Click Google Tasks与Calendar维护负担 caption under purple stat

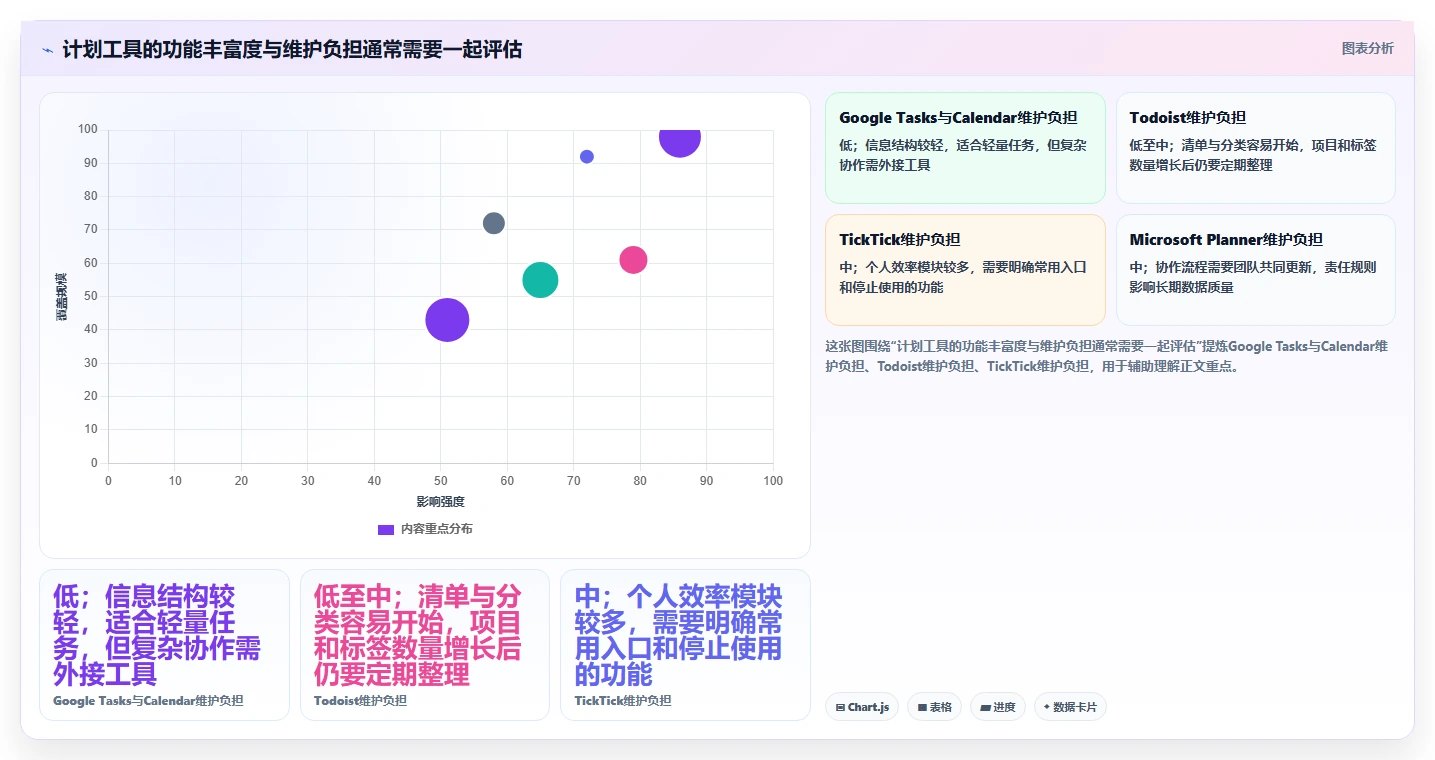click(148, 701)
